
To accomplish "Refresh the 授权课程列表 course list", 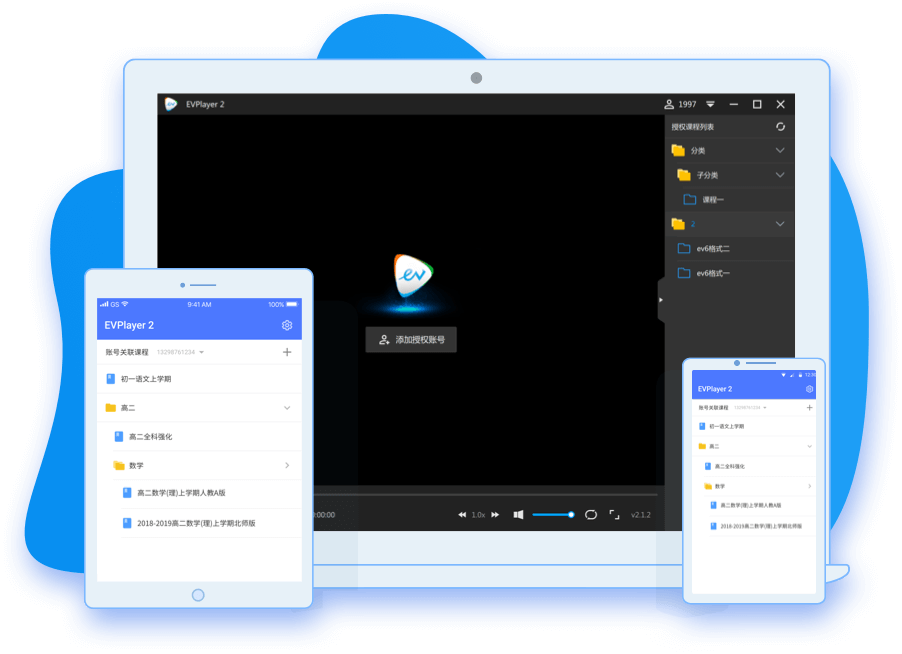I will point(781,127).
